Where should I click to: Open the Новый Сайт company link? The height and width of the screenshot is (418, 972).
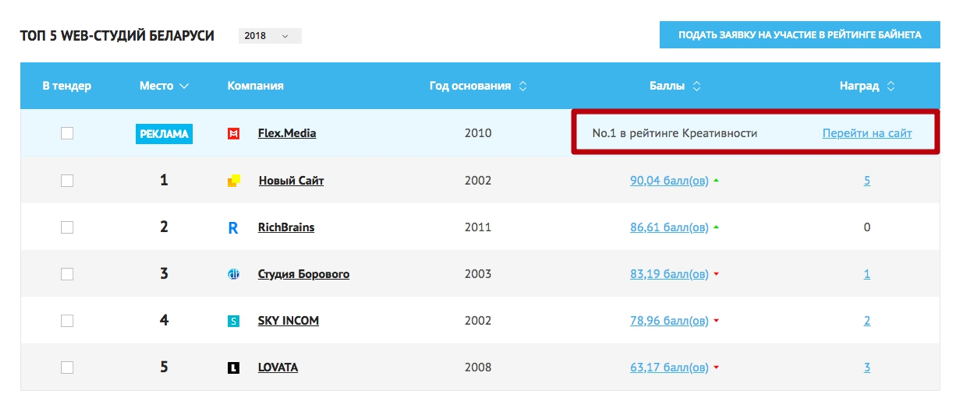pyautogui.click(x=291, y=180)
